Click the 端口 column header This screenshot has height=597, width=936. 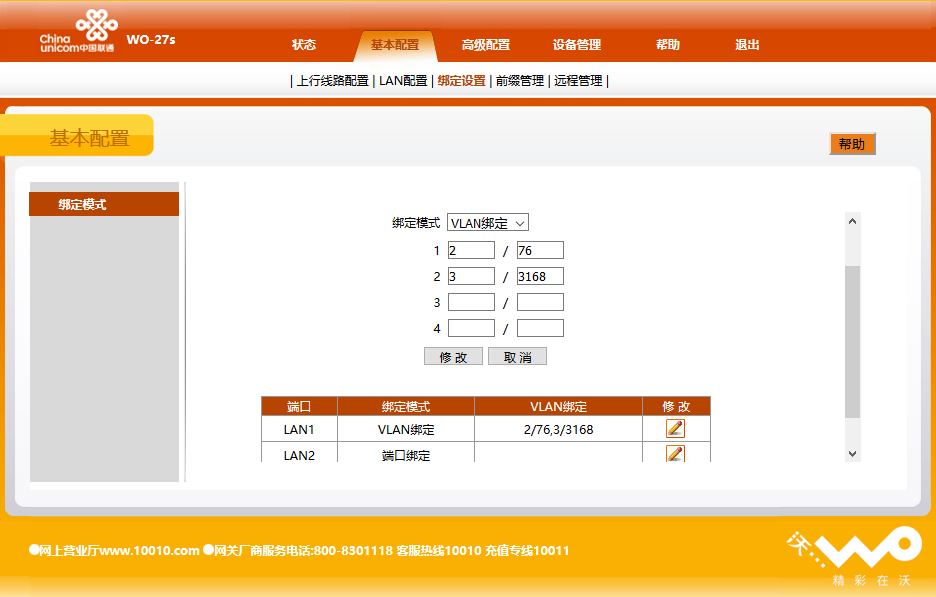(299, 407)
